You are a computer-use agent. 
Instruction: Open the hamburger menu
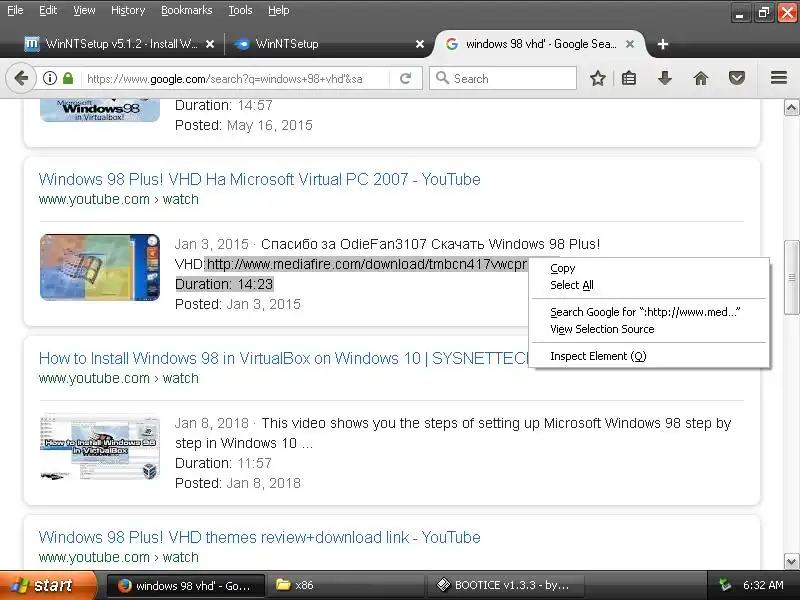[x=779, y=78]
